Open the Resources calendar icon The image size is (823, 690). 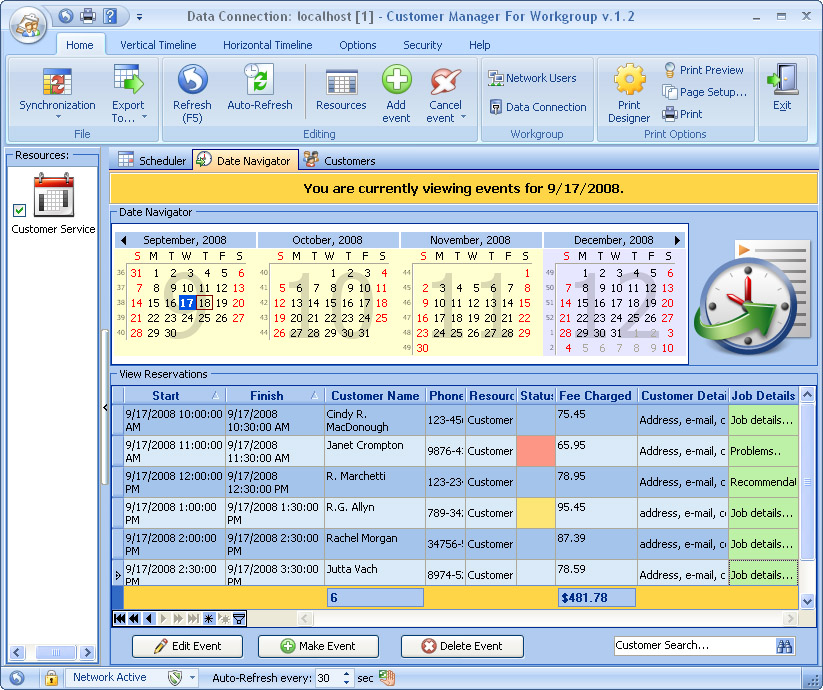[x=341, y=81]
